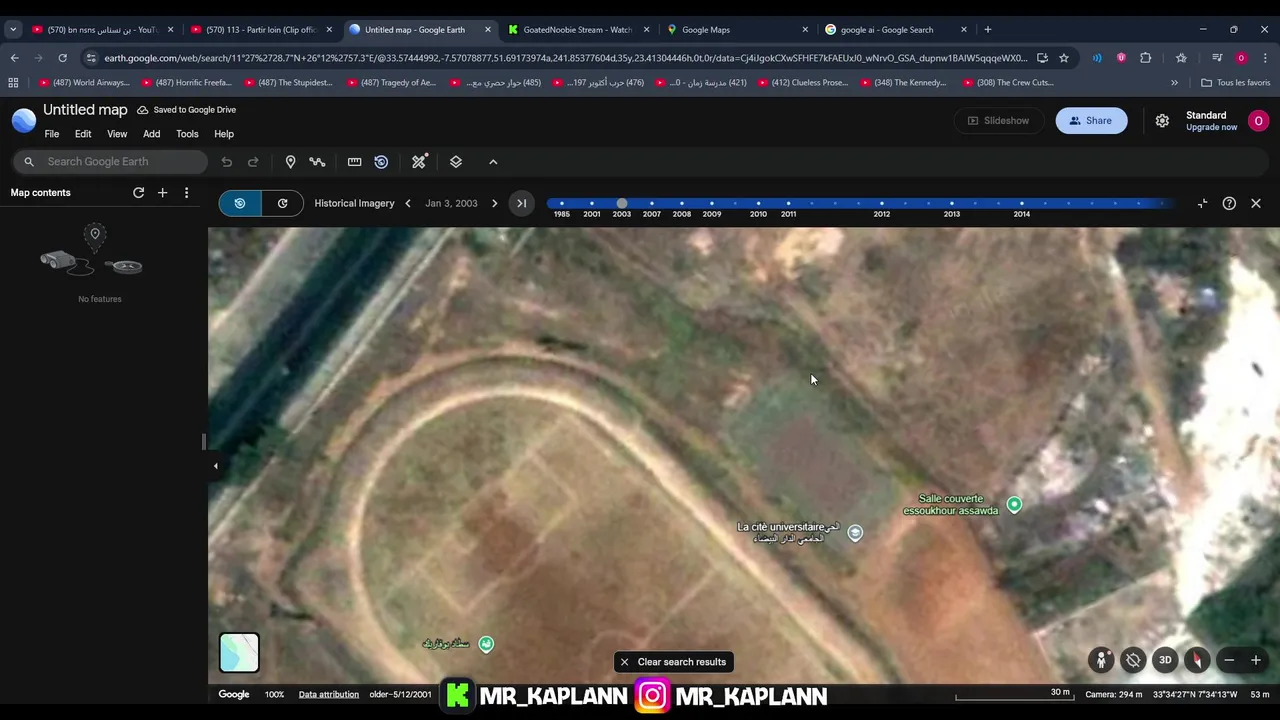Open the map layers tool
1280x720 pixels.
(456, 162)
